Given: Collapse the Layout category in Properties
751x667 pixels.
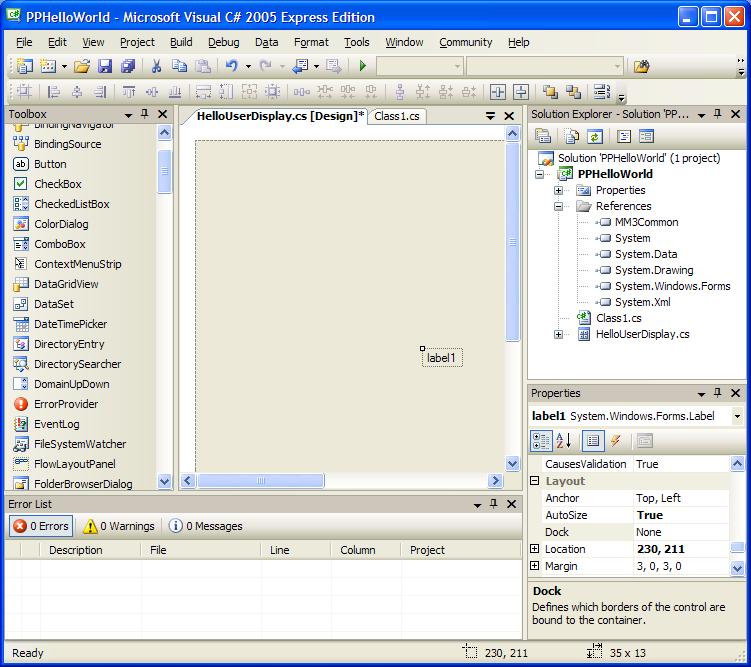Looking at the screenshot, I should click(535, 481).
